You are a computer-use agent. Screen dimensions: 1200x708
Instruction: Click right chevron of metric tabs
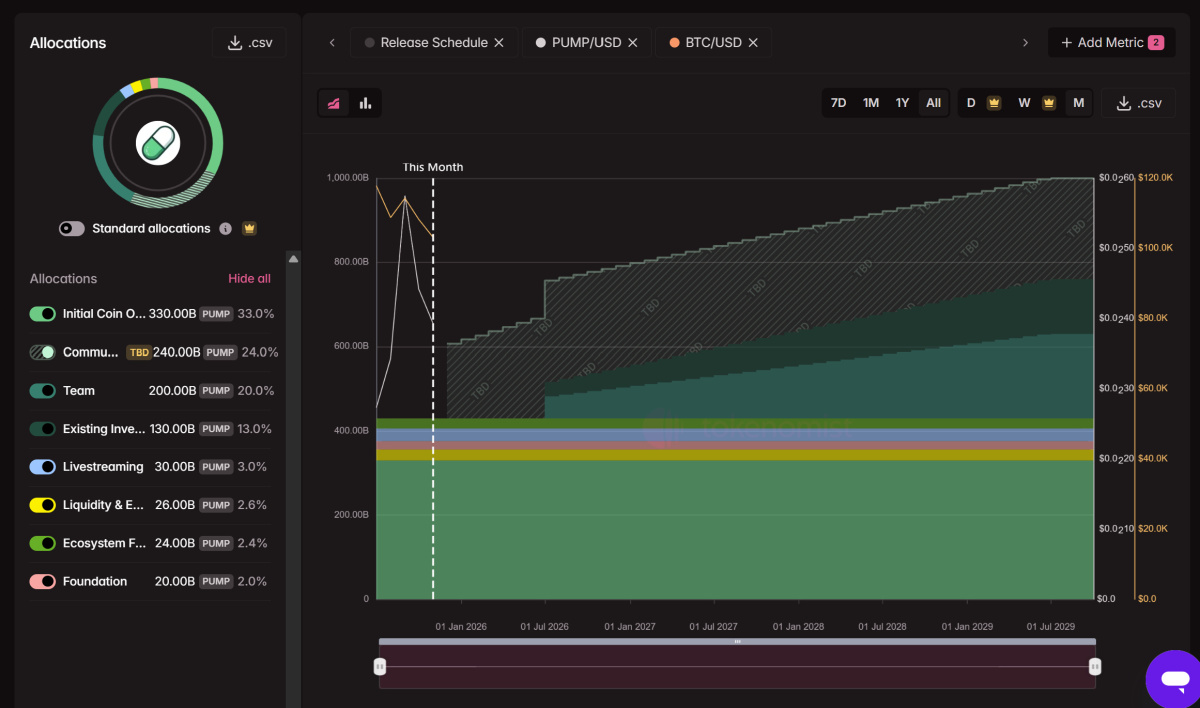(1025, 43)
